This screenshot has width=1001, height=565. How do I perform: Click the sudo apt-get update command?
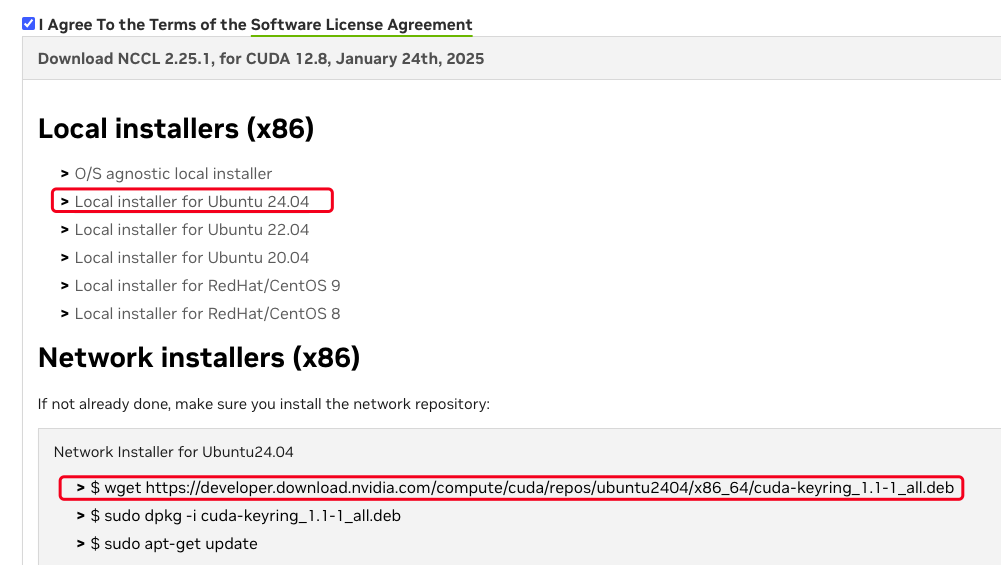174,544
